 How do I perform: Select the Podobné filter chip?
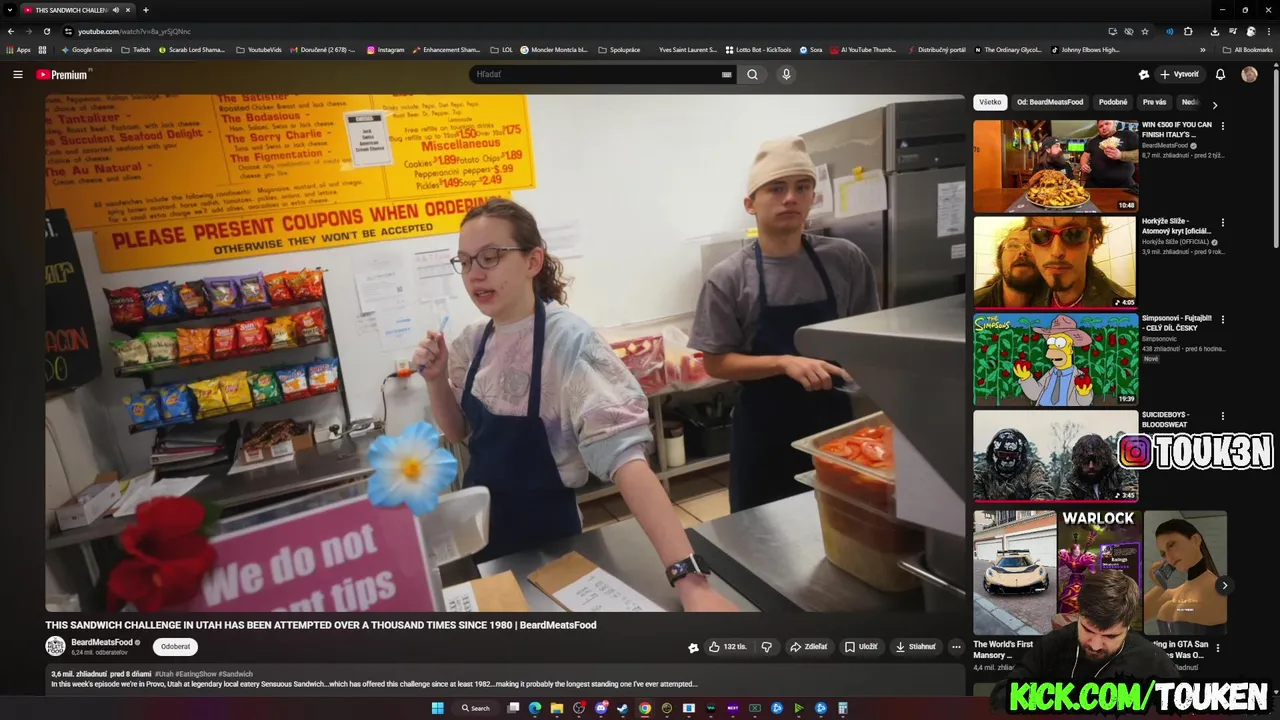1113,102
